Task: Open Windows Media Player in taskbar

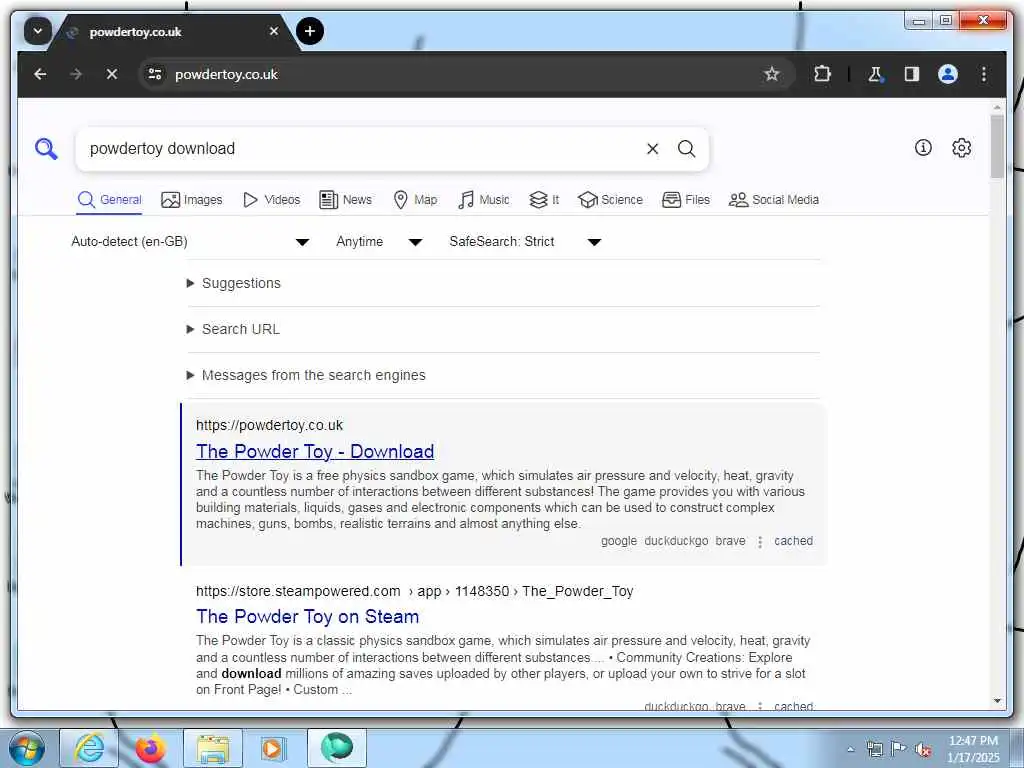Action: tap(274, 748)
